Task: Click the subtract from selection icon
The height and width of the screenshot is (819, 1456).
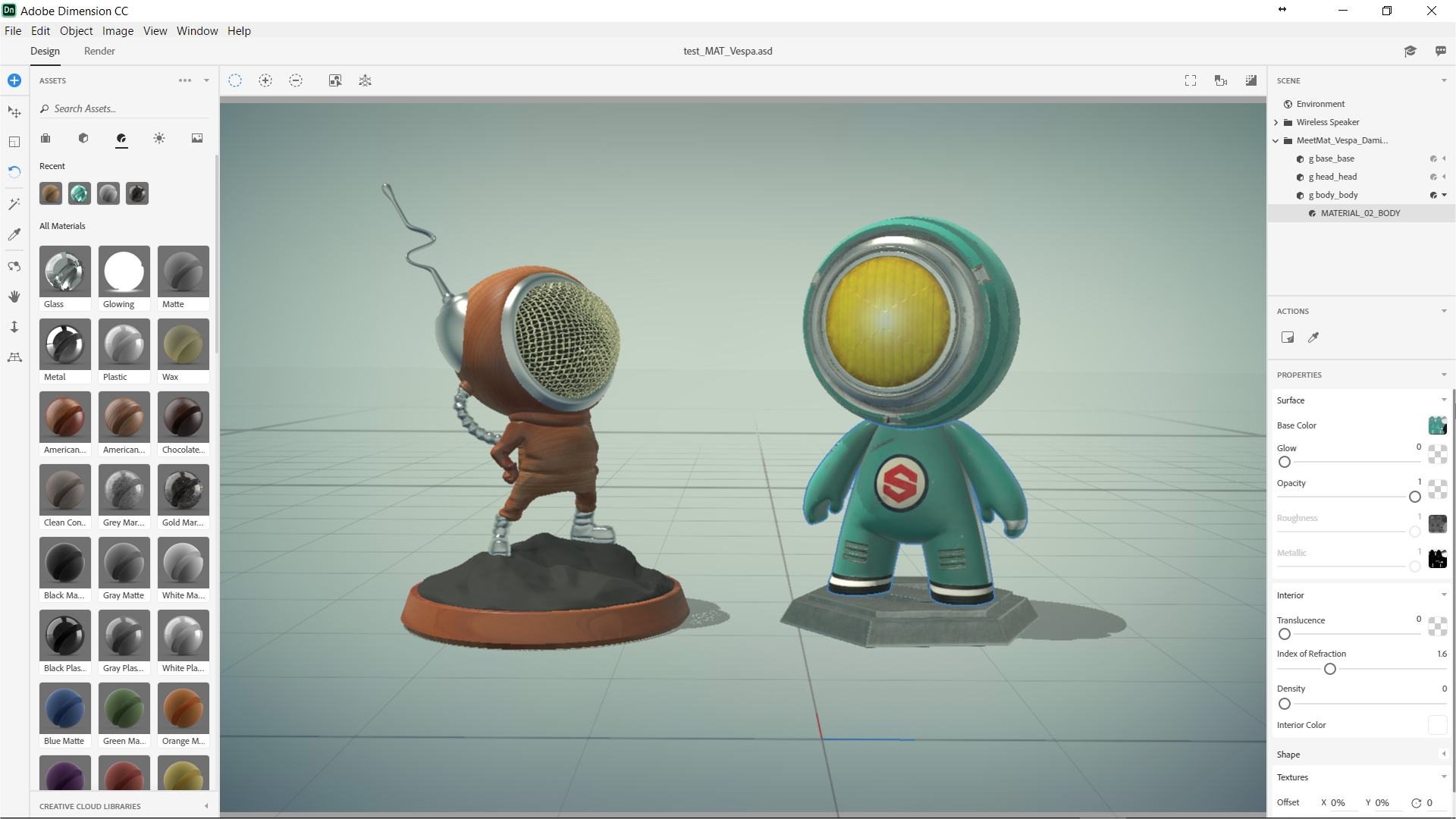Action: (296, 80)
